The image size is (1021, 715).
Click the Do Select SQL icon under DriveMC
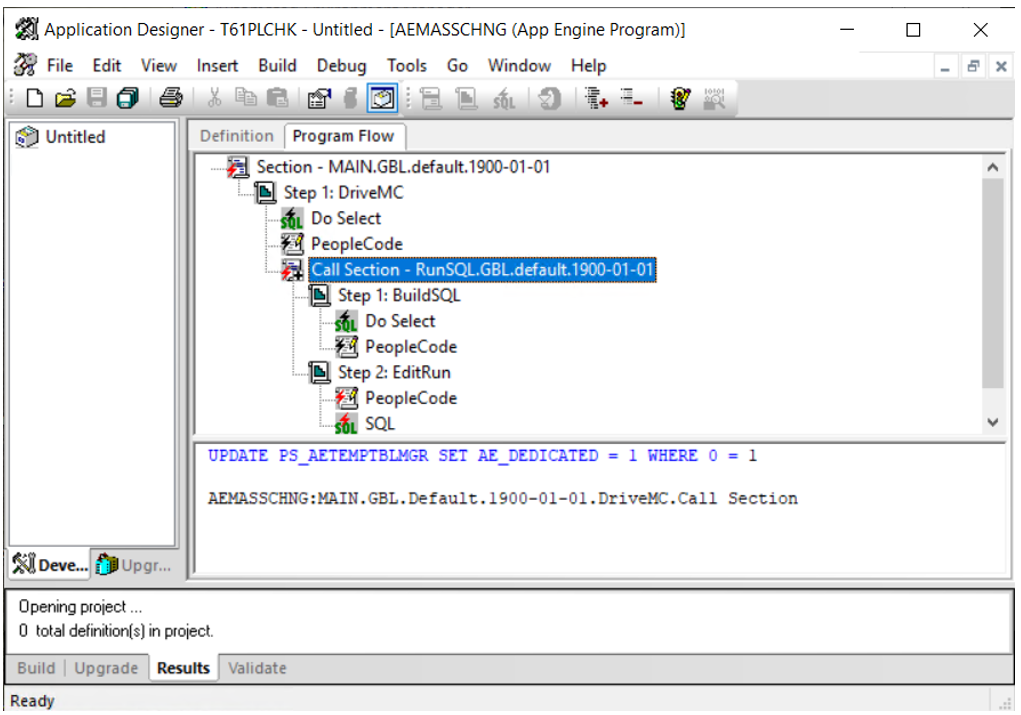(292, 218)
